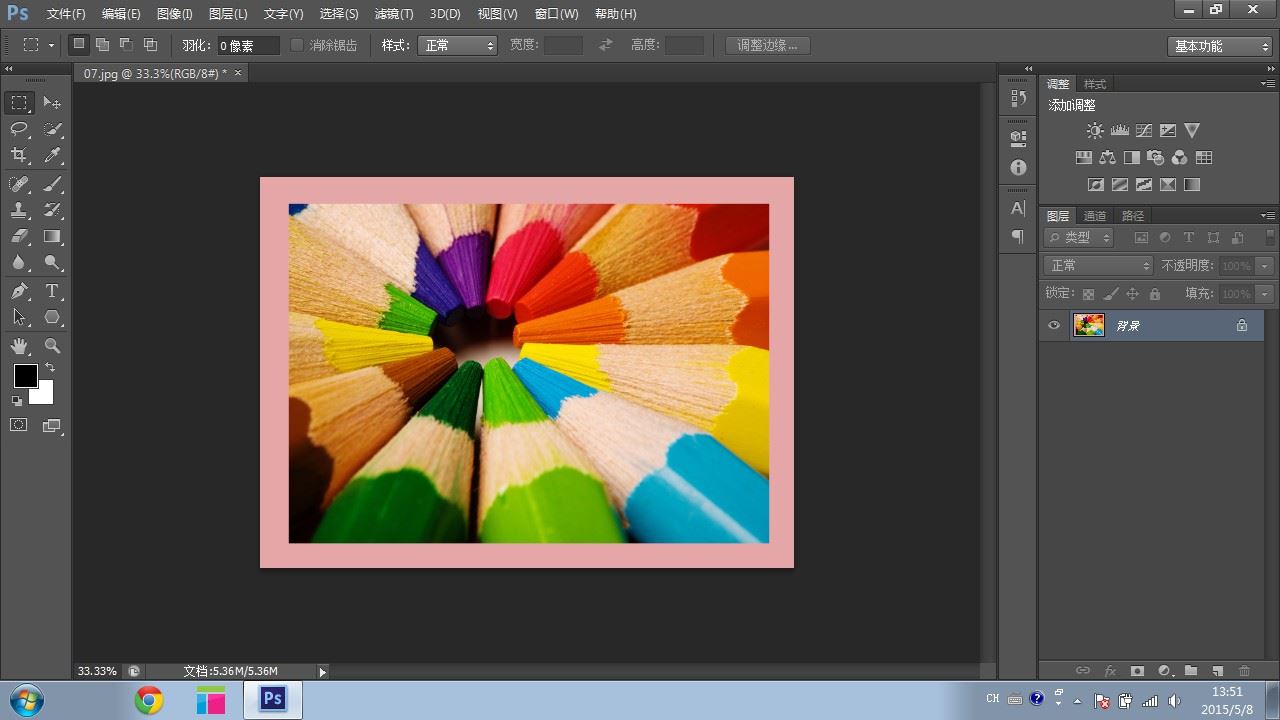The width and height of the screenshot is (1280, 720).
Task: Open the 样式 dropdown set to 正常
Action: click(x=458, y=46)
